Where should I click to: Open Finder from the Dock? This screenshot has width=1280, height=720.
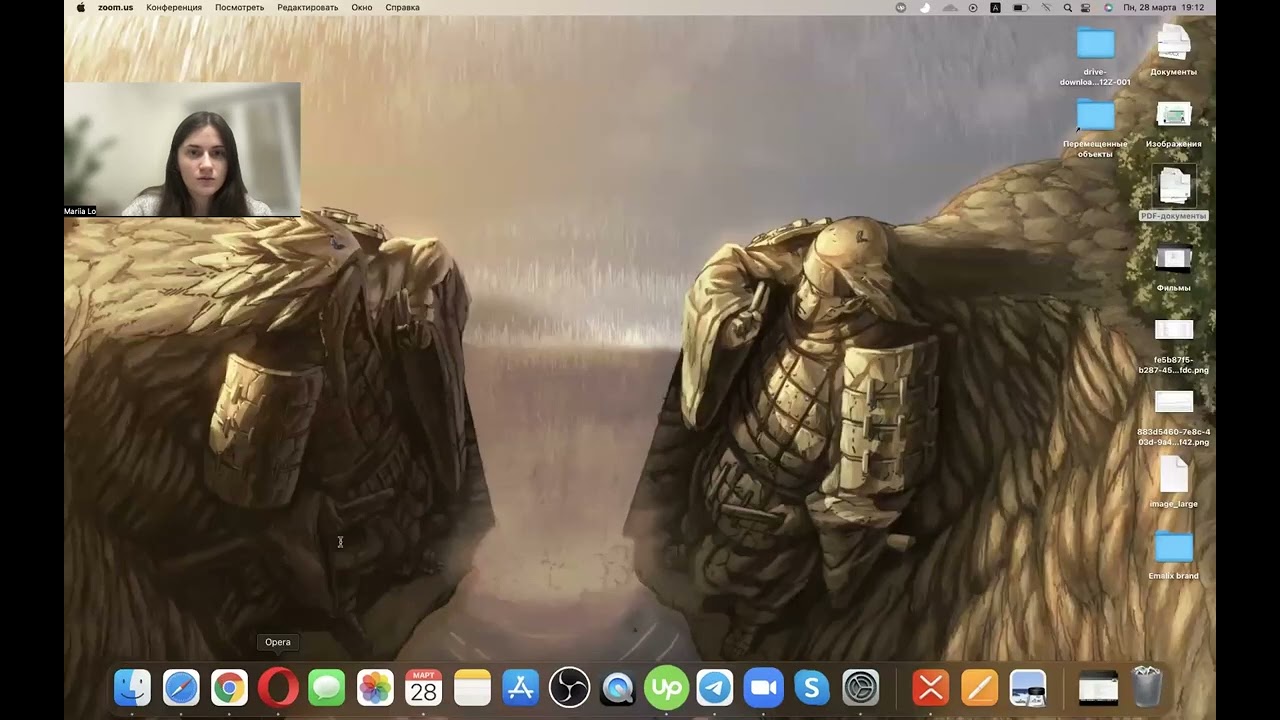click(x=132, y=688)
